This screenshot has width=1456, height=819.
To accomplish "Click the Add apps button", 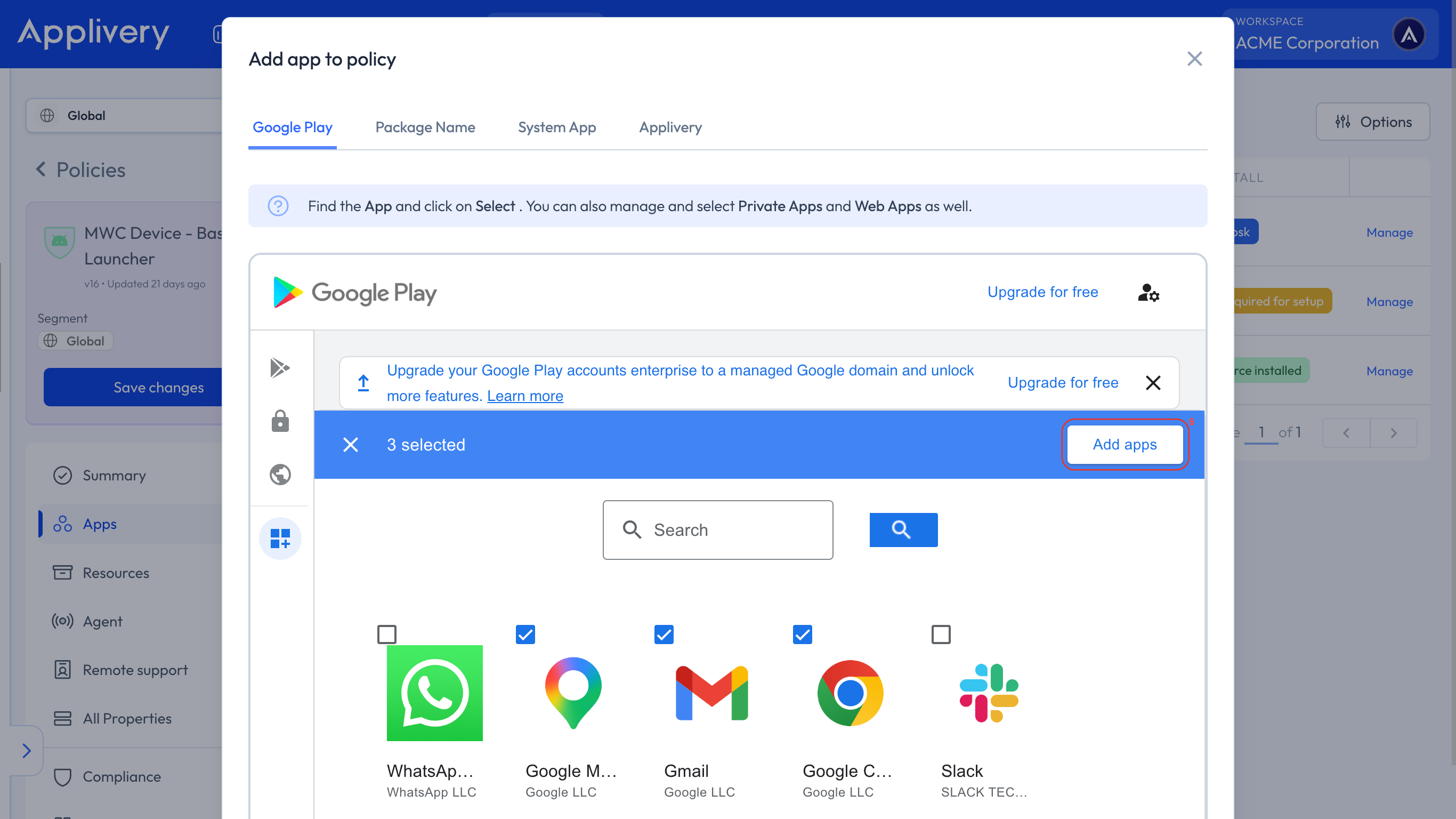I will 1124,445.
